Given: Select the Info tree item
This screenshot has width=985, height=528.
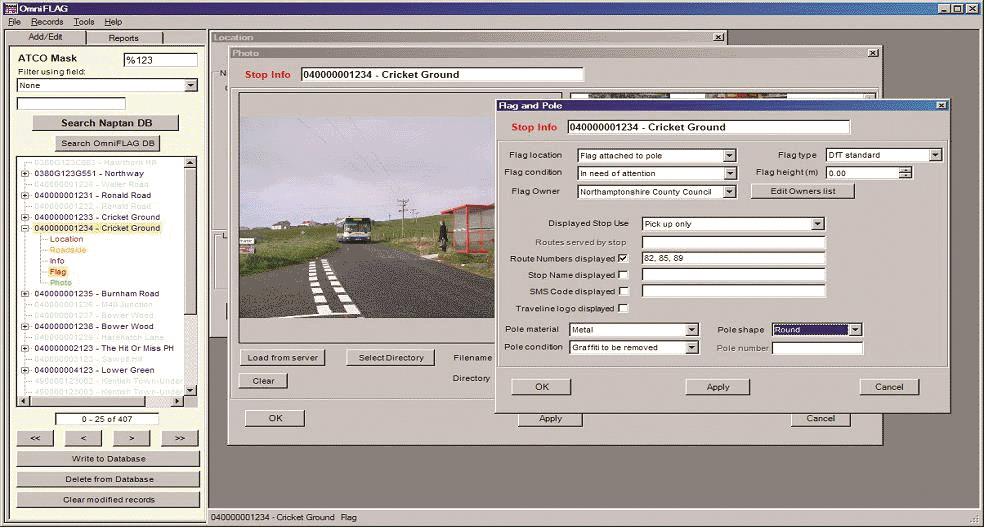Looking at the screenshot, I should pos(57,261).
